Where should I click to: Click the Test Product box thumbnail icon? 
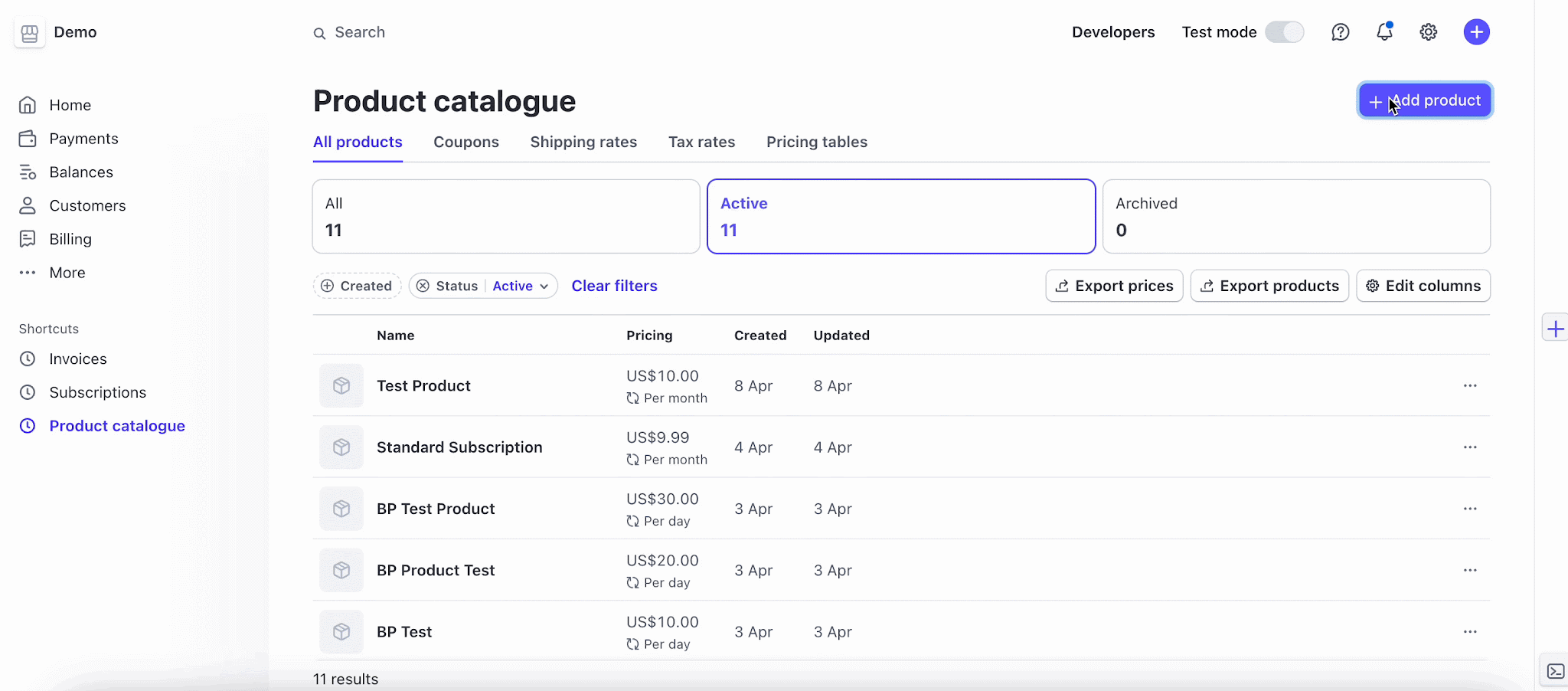341,385
